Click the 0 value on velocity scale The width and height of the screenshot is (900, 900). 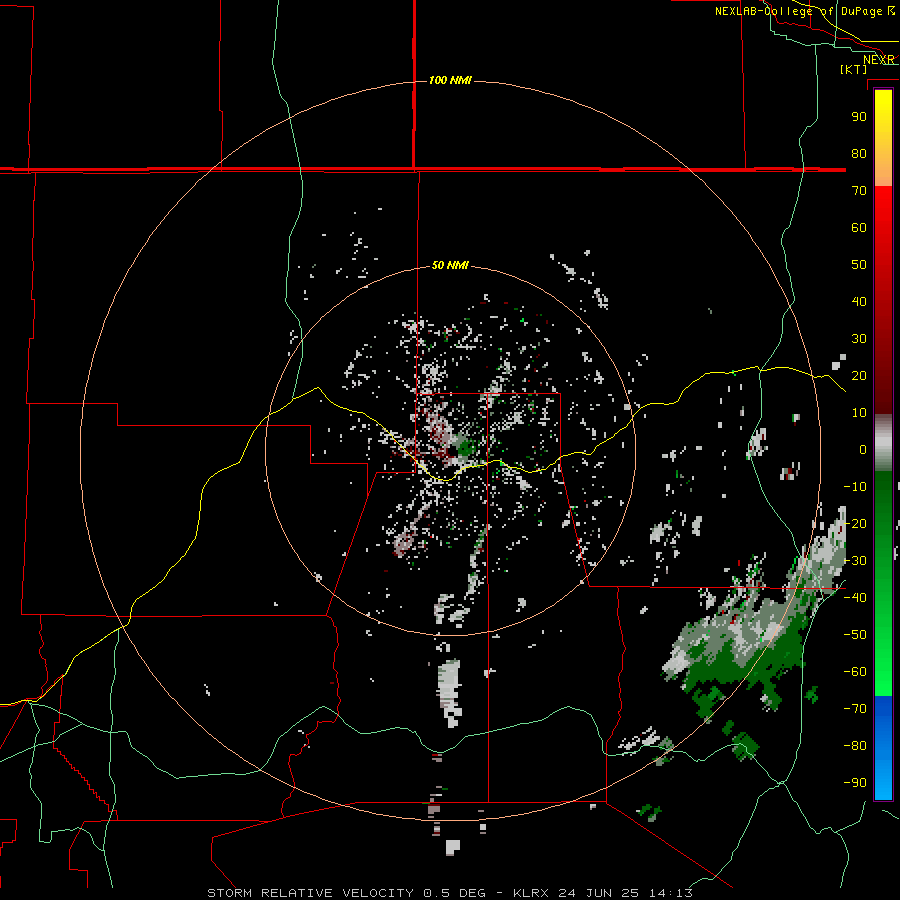click(863, 449)
